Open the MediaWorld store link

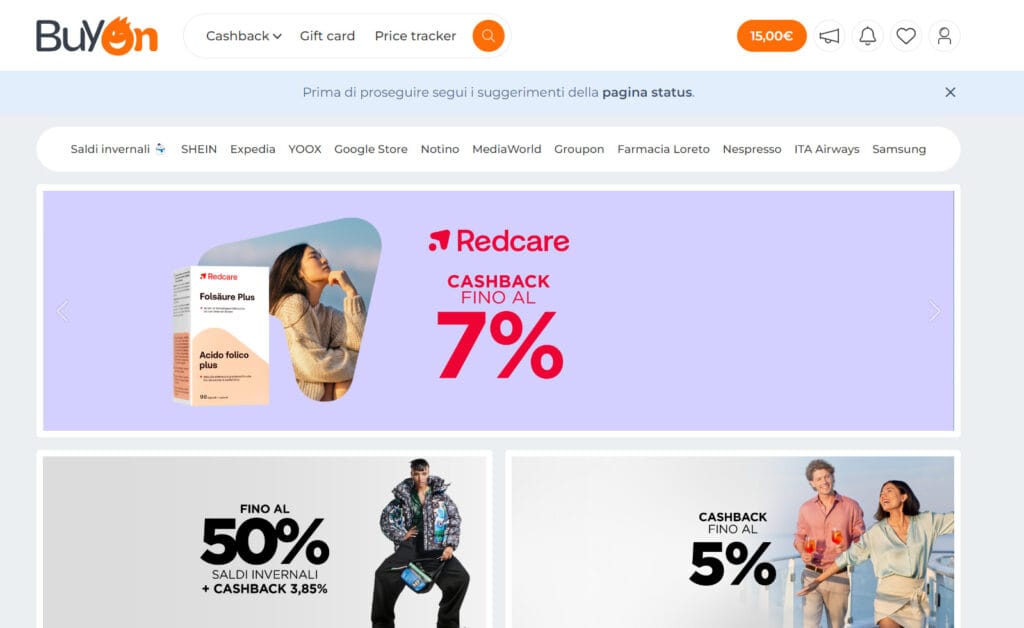tap(507, 149)
